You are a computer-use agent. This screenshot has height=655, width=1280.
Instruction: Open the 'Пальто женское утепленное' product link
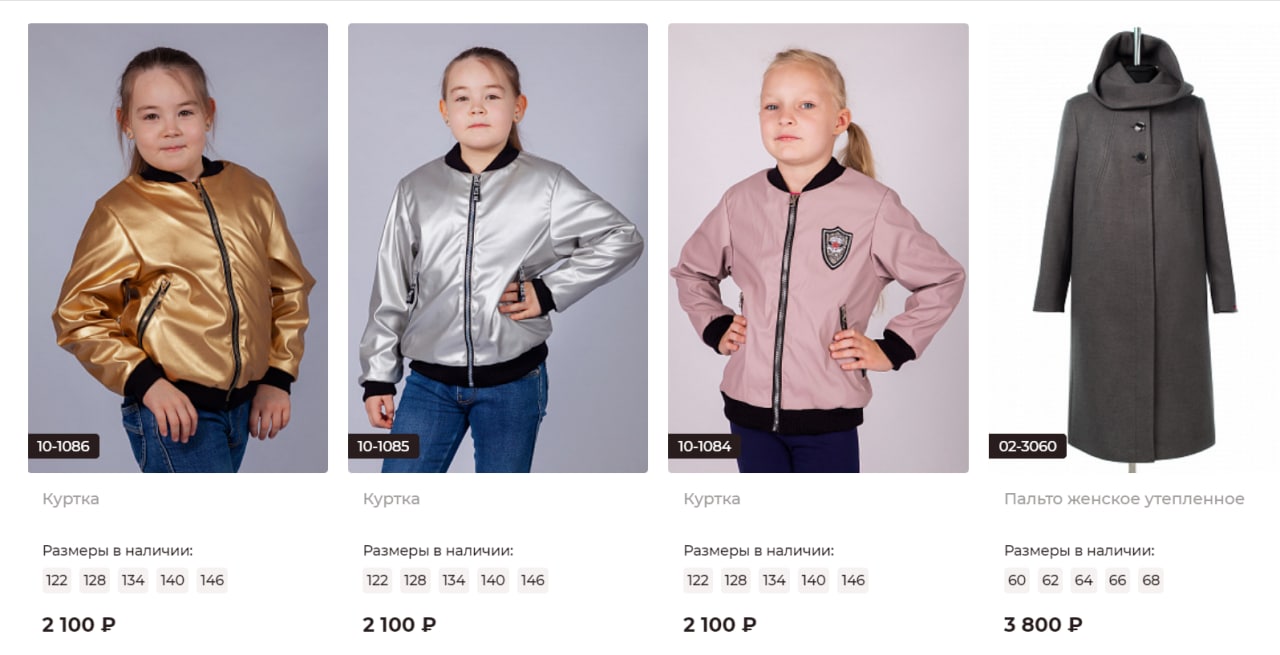pyautogui.click(x=1124, y=499)
